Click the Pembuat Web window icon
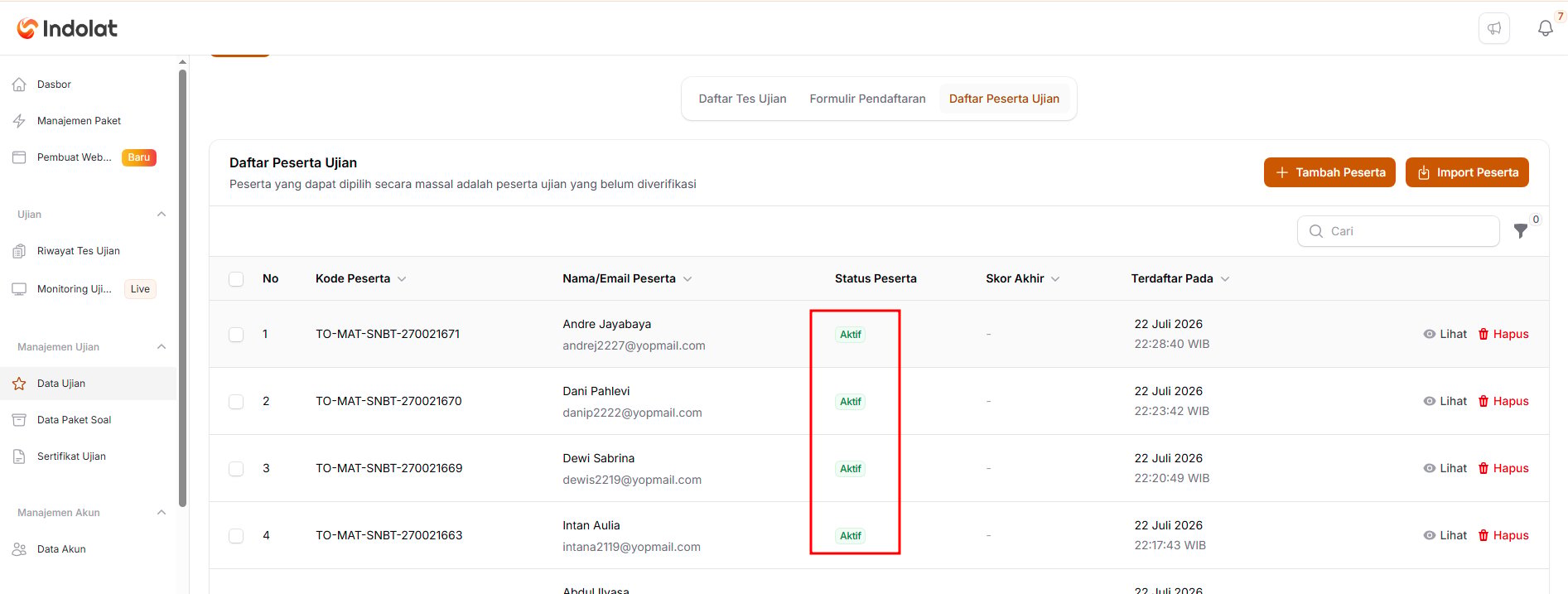Screen dimensions: 1568x594 click(19, 157)
